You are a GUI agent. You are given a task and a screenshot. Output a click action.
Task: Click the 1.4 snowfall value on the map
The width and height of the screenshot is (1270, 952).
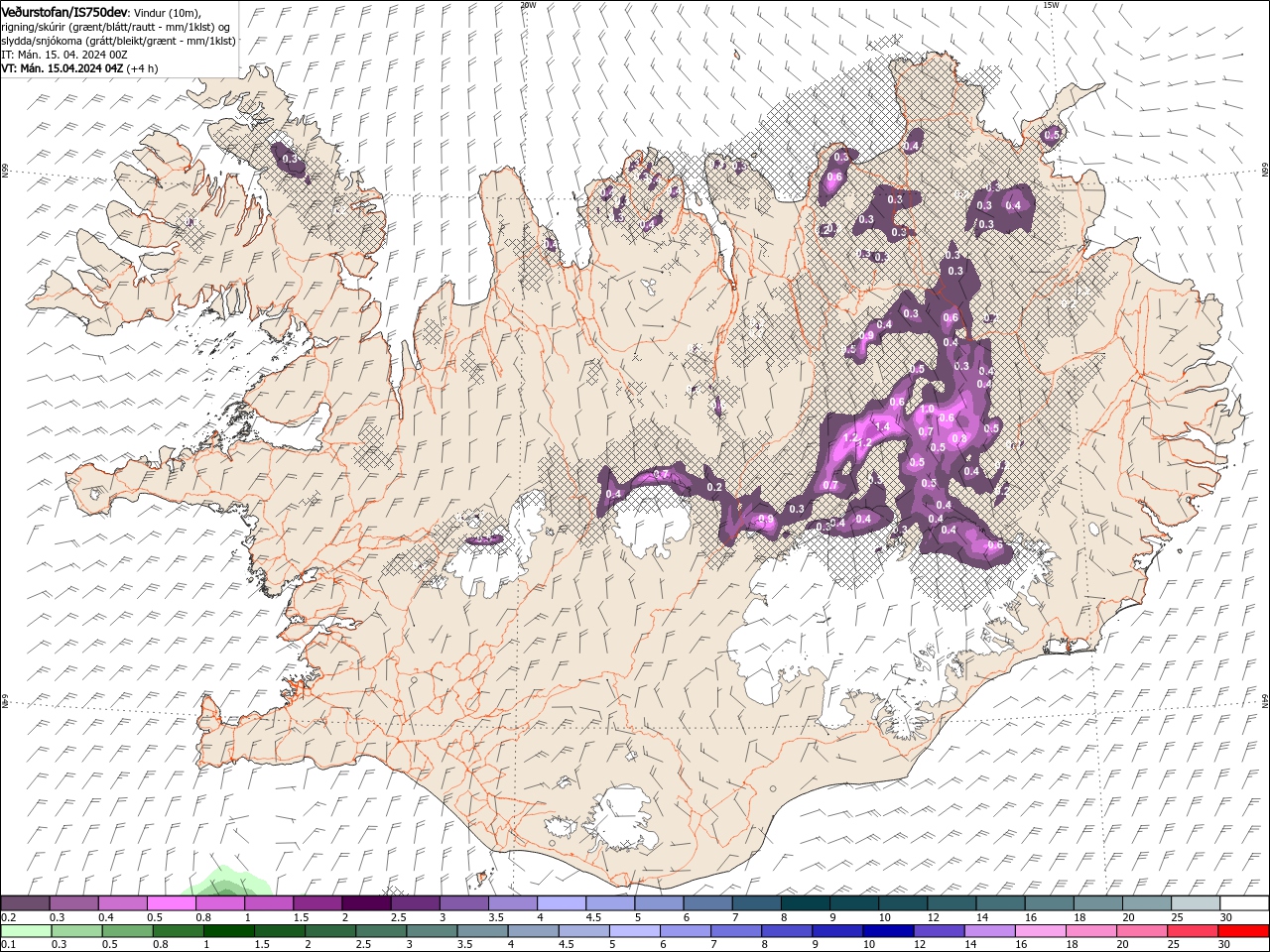[880, 426]
